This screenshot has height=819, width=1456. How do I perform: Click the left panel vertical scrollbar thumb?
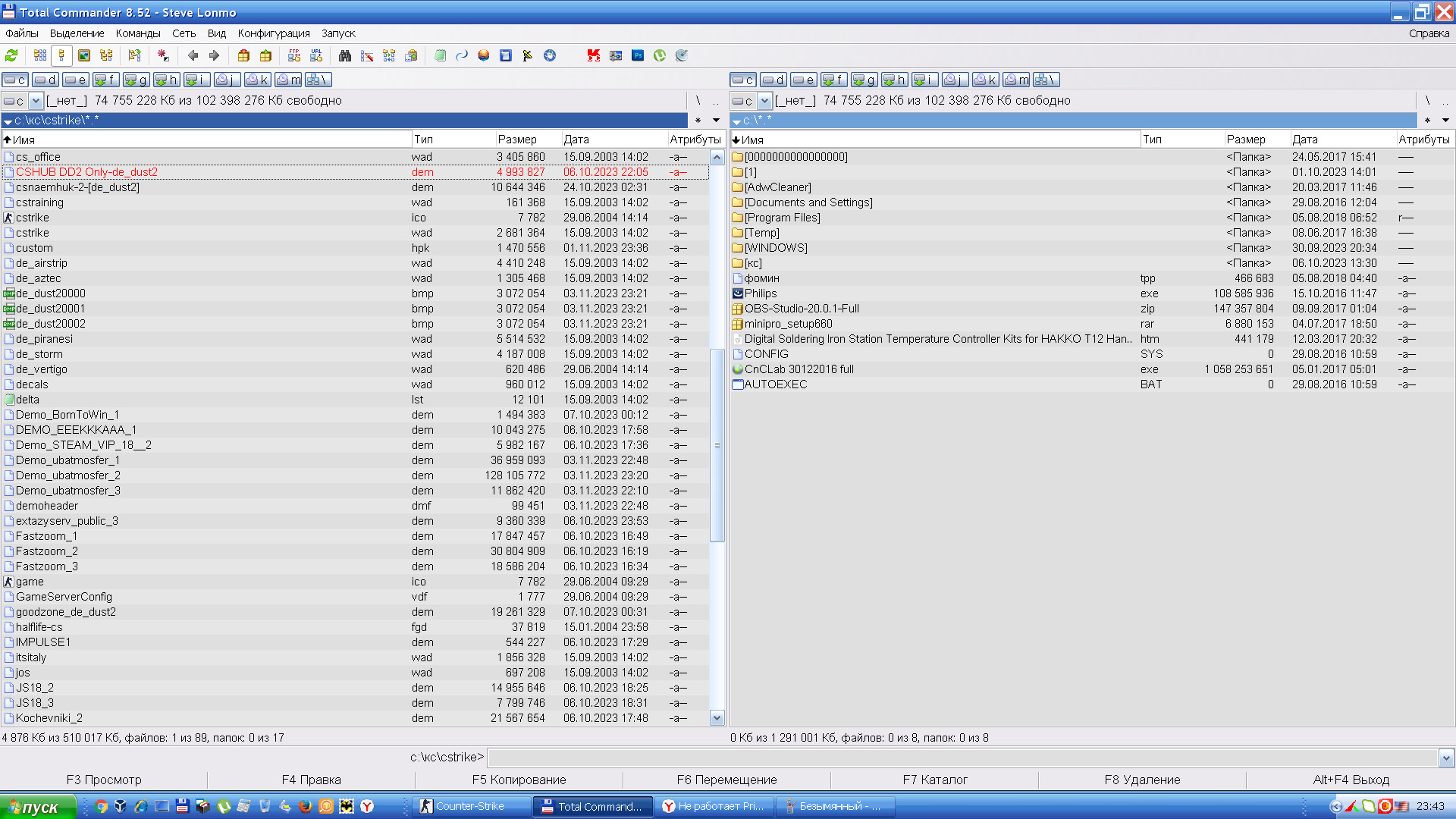717,445
